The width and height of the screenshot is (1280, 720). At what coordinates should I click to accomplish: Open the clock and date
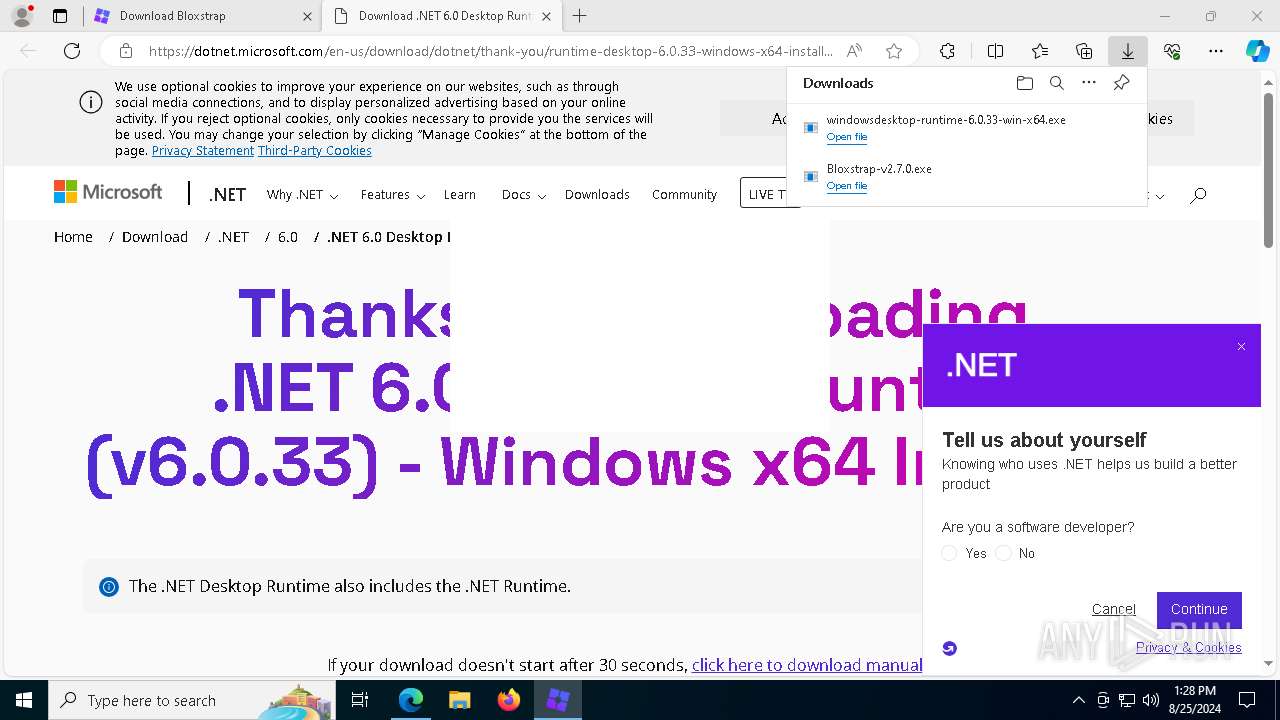1195,700
